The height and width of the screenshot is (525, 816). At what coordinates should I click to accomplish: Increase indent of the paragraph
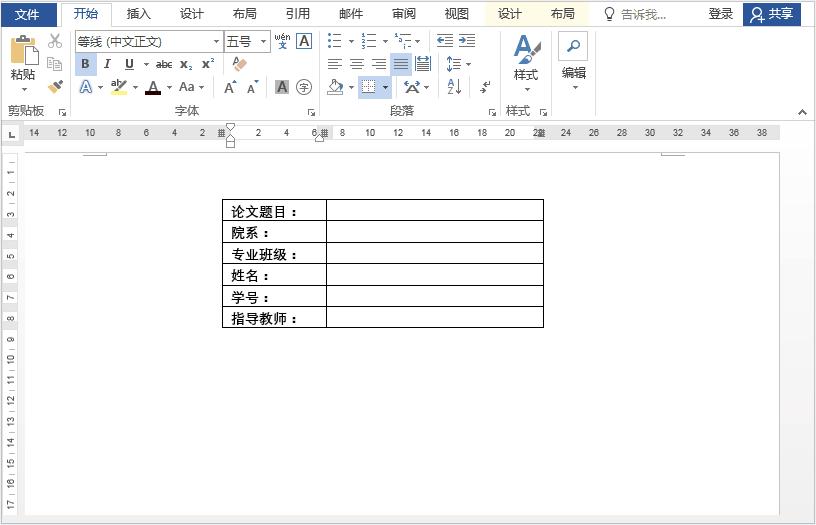(x=467, y=41)
